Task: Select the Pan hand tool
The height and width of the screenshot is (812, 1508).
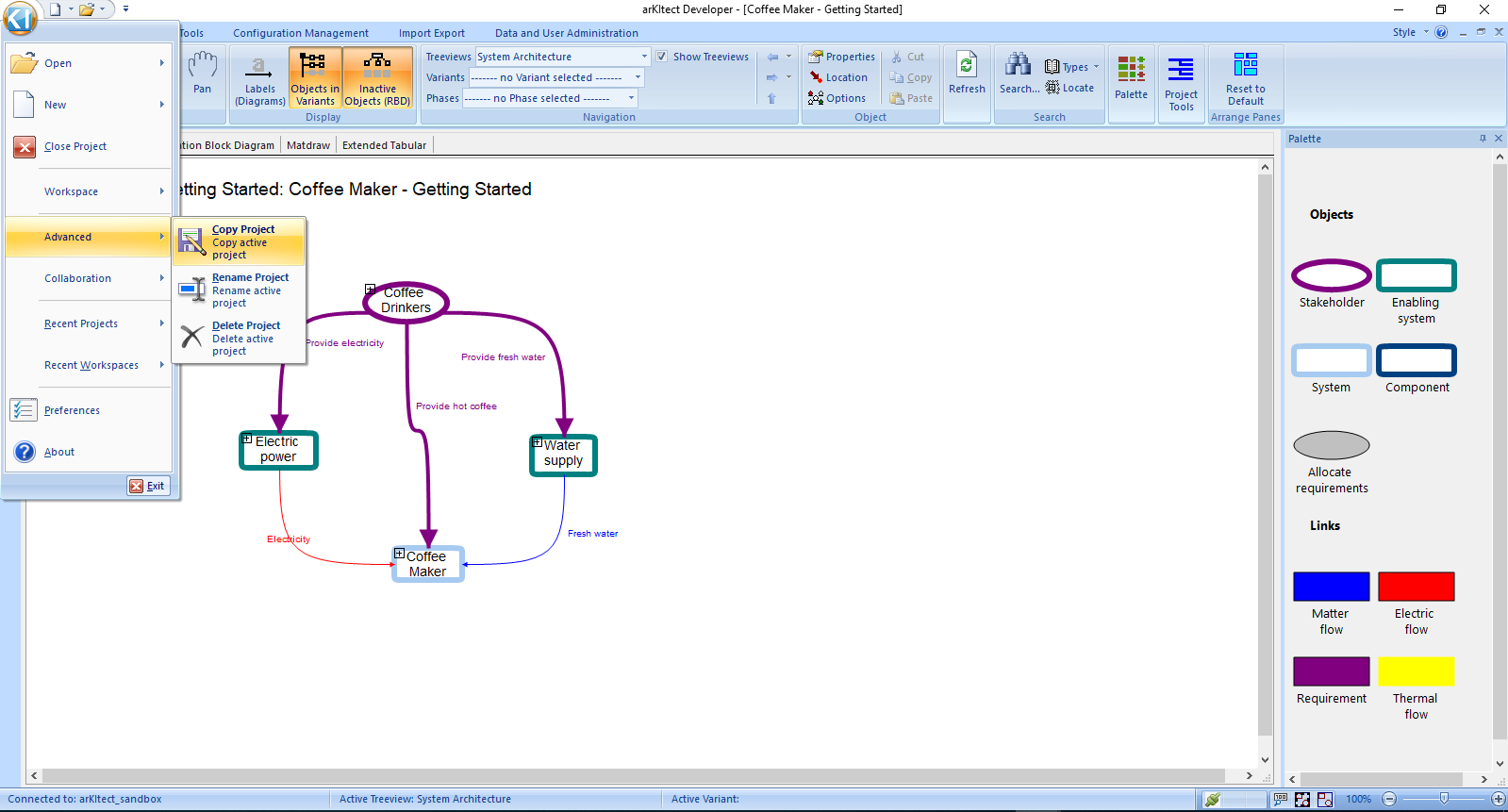Action: click(x=202, y=74)
